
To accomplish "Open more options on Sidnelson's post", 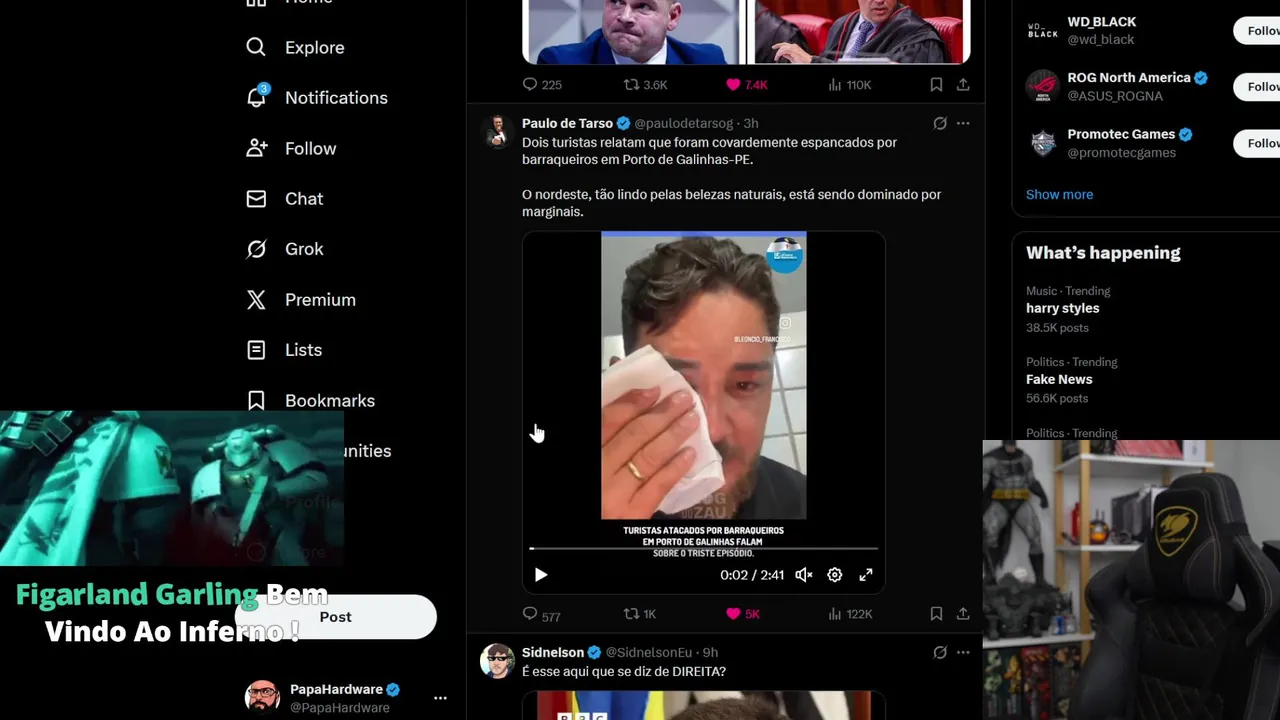I will [963, 652].
